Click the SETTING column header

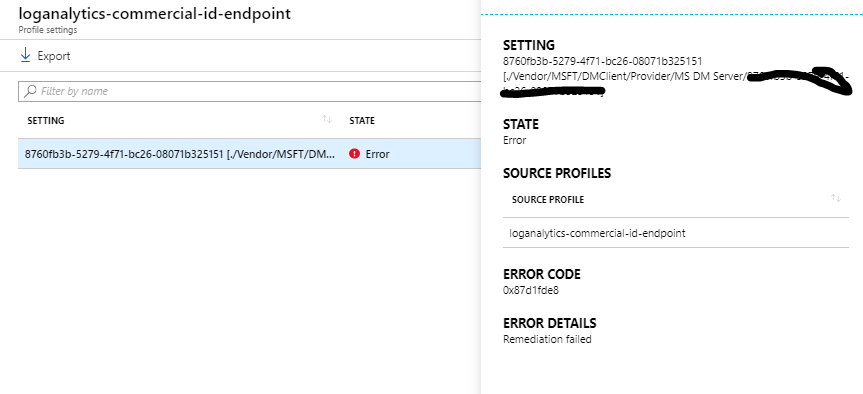tap(46, 121)
